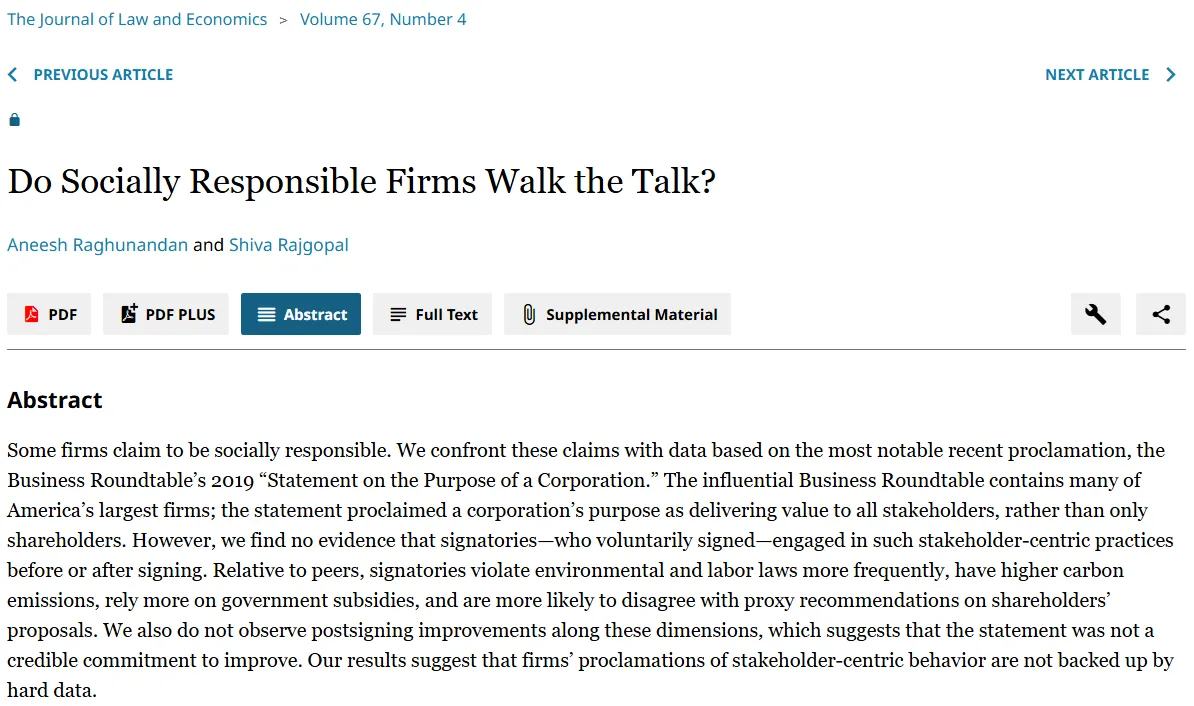
Task: View author Shiva Rajgopal's profile
Action: 289,245
